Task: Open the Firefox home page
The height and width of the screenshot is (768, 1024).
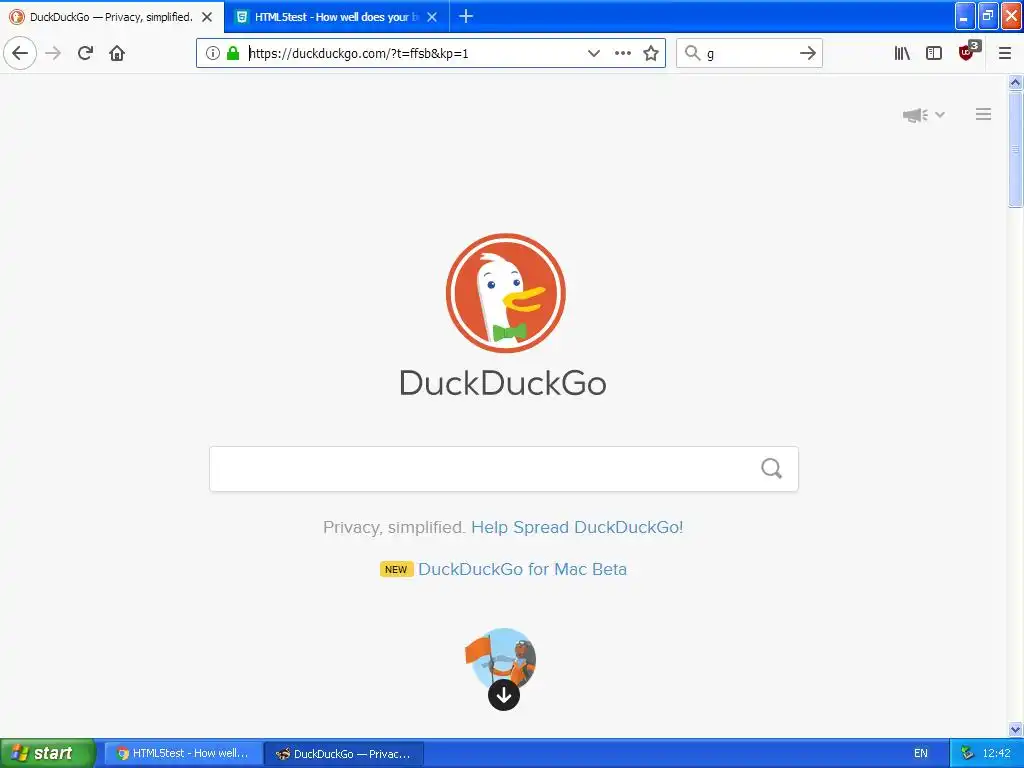Action: tap(117, 53)
